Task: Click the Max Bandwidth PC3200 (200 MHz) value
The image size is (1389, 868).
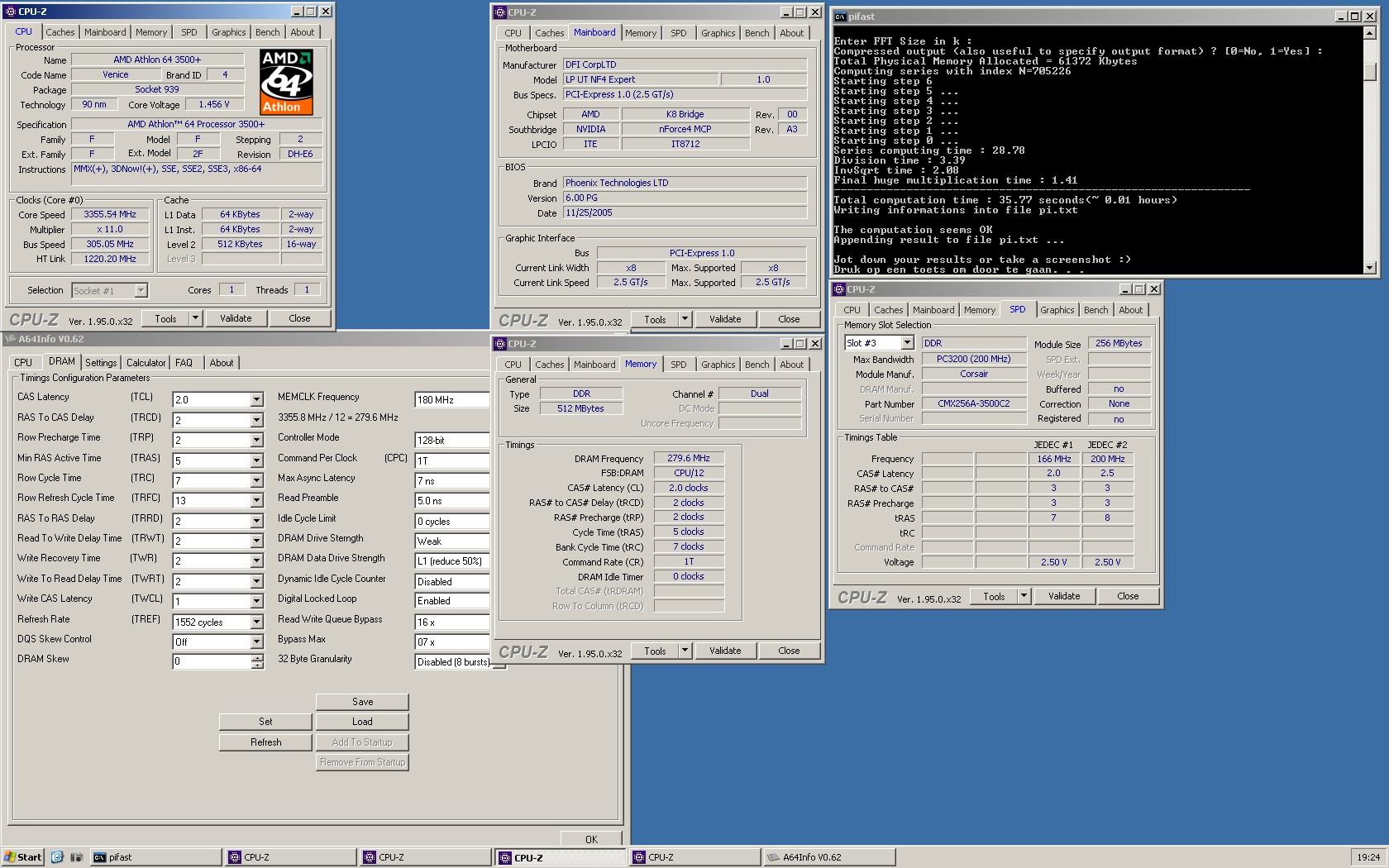Action: (974, 359)
